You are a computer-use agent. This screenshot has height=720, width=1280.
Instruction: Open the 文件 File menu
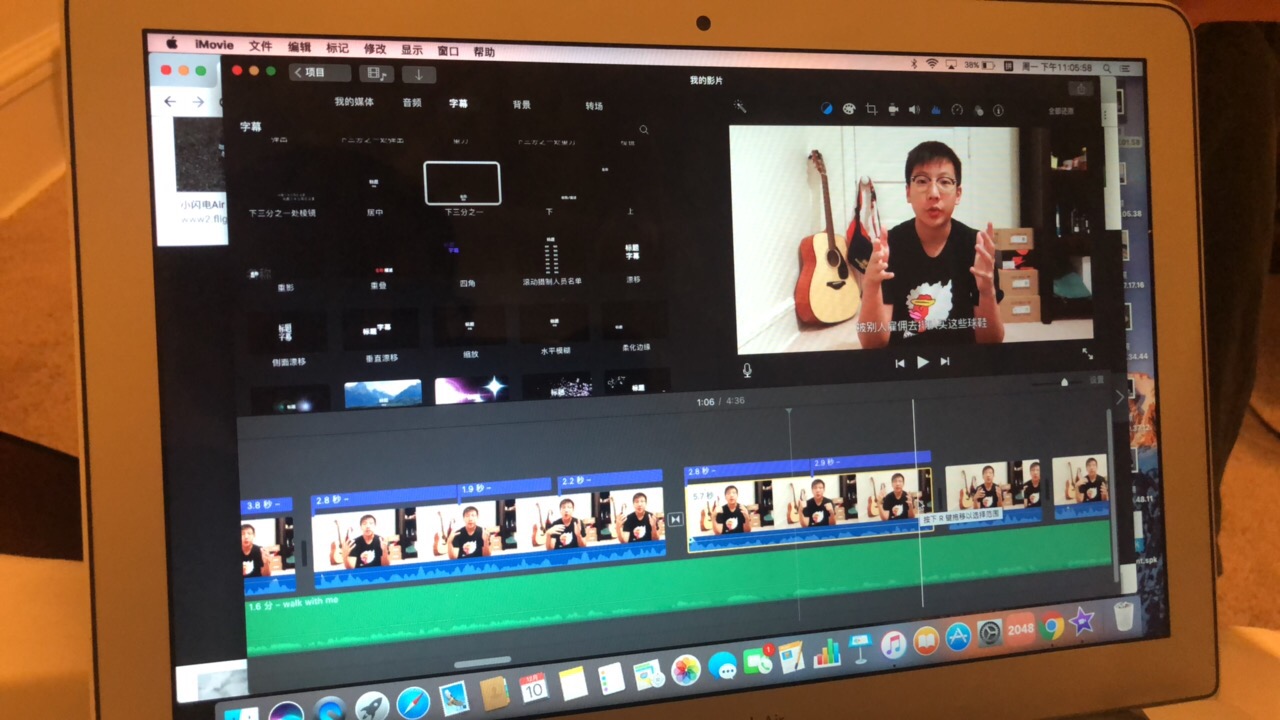(x=260, y=46)
